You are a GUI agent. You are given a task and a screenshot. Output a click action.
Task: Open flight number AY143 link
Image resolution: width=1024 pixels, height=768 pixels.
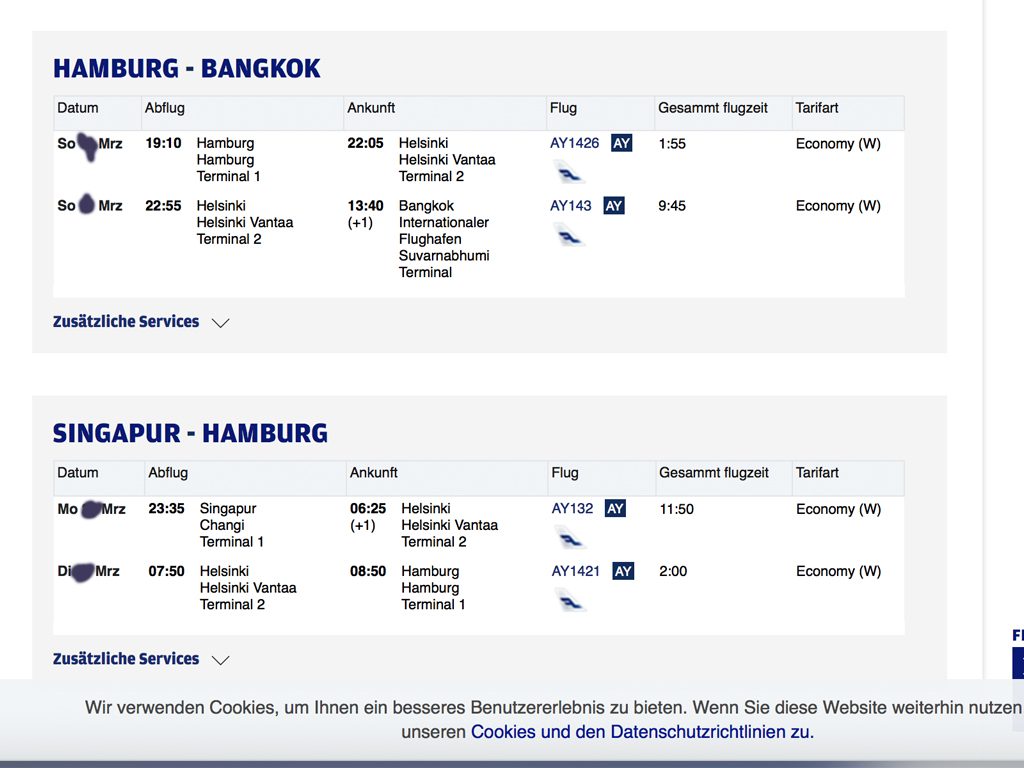pyautogui.click(x=571, y=206)
